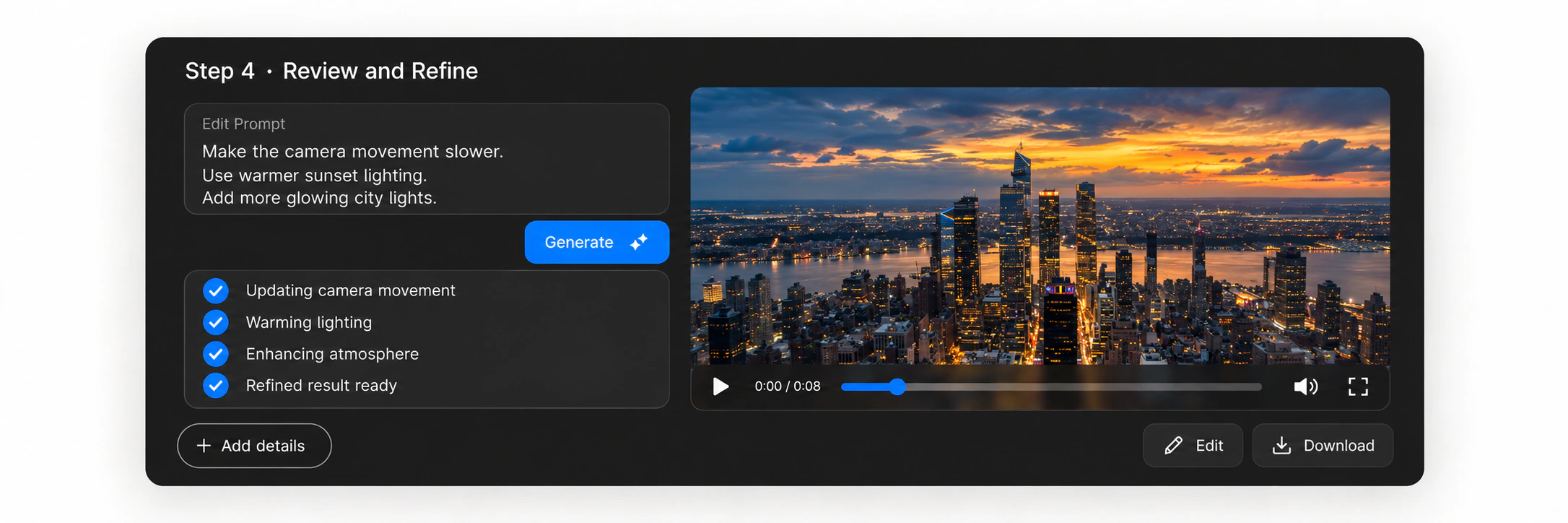The width and height of the screenshot is (1568, 523).
Task: Toggle the Refined result ready checkmark
Action: point(215,386)
